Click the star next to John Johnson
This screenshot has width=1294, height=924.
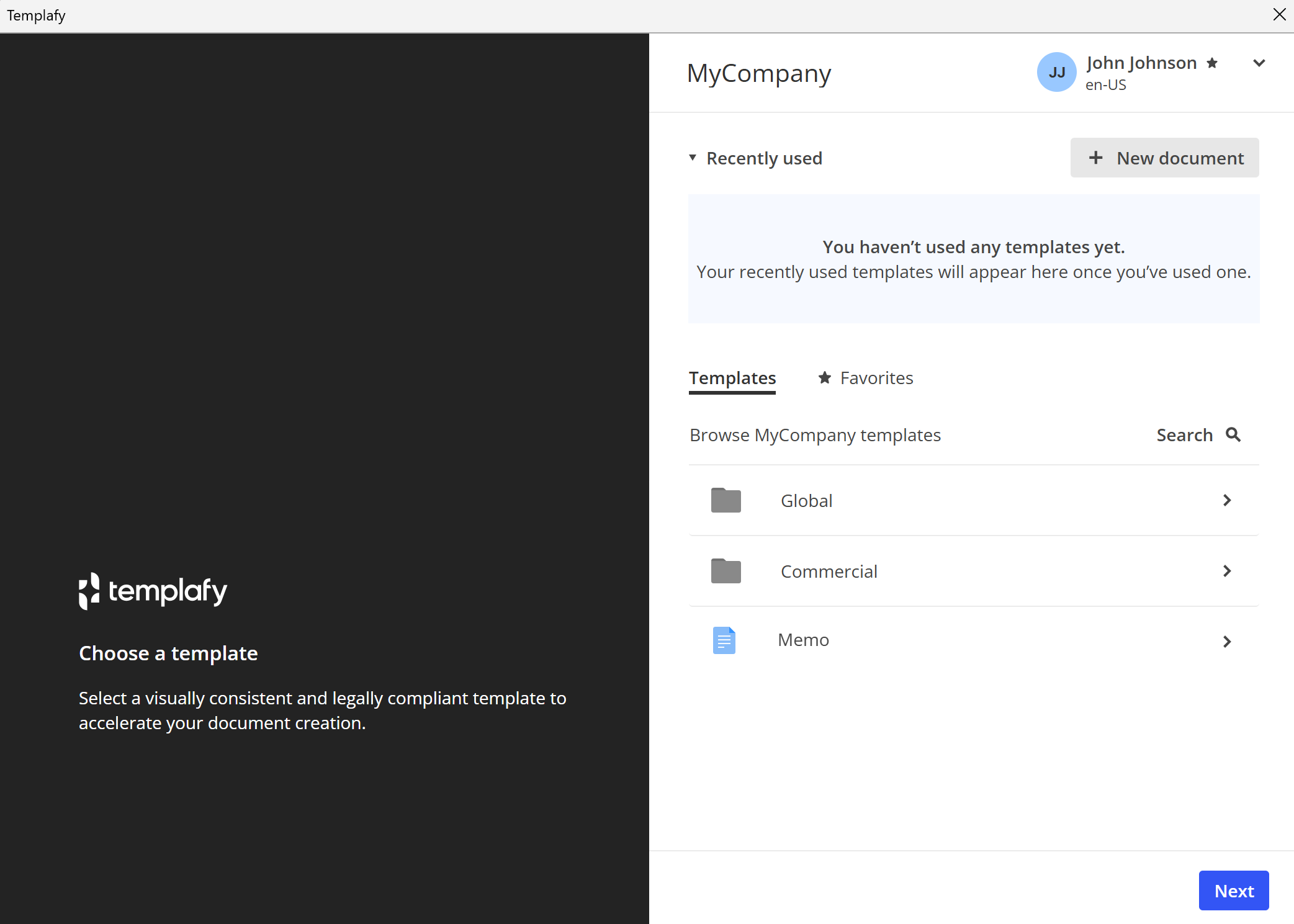click(x=1211, y=63)
